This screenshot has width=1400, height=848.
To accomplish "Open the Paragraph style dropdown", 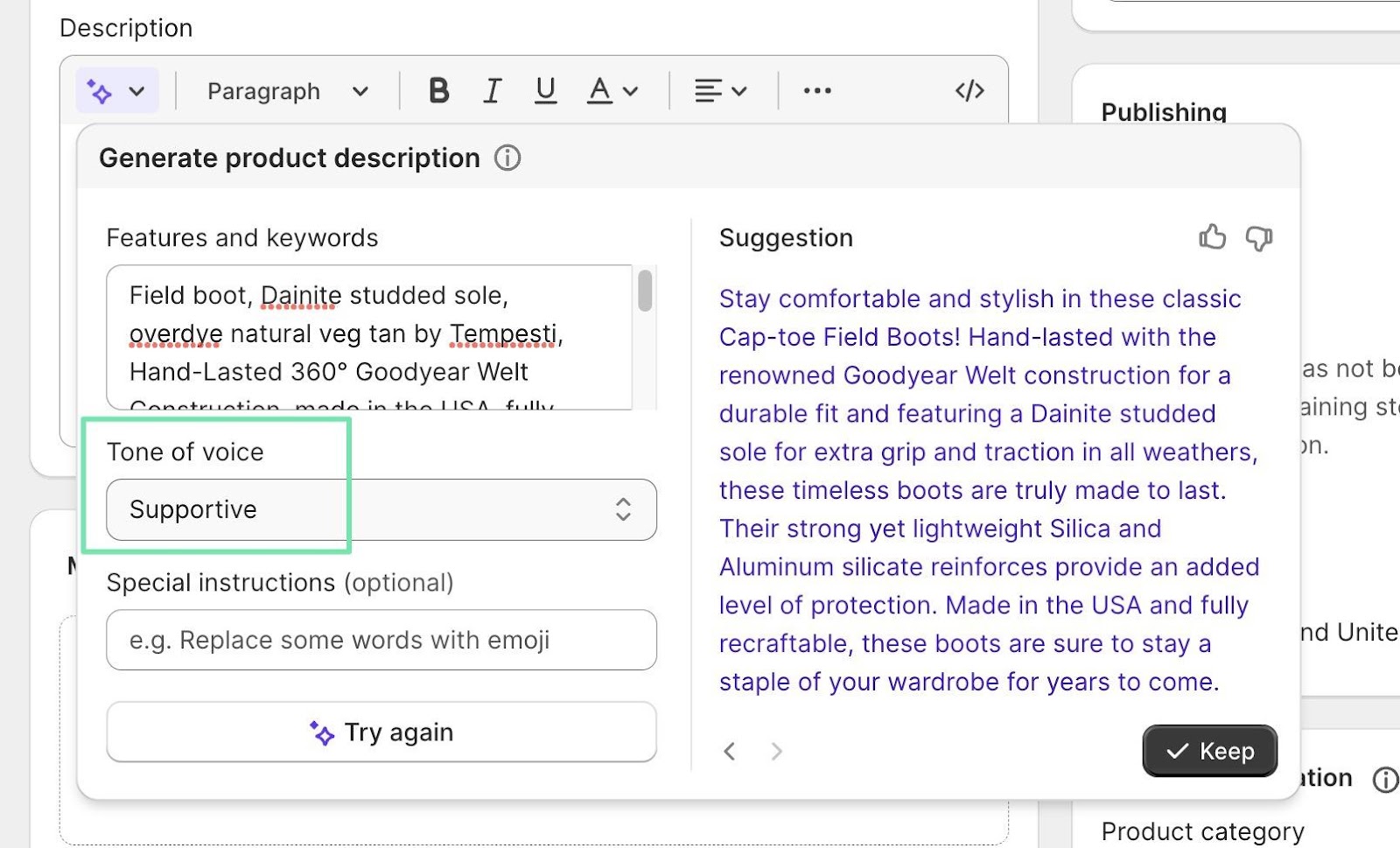I will [x=284, y=90].
